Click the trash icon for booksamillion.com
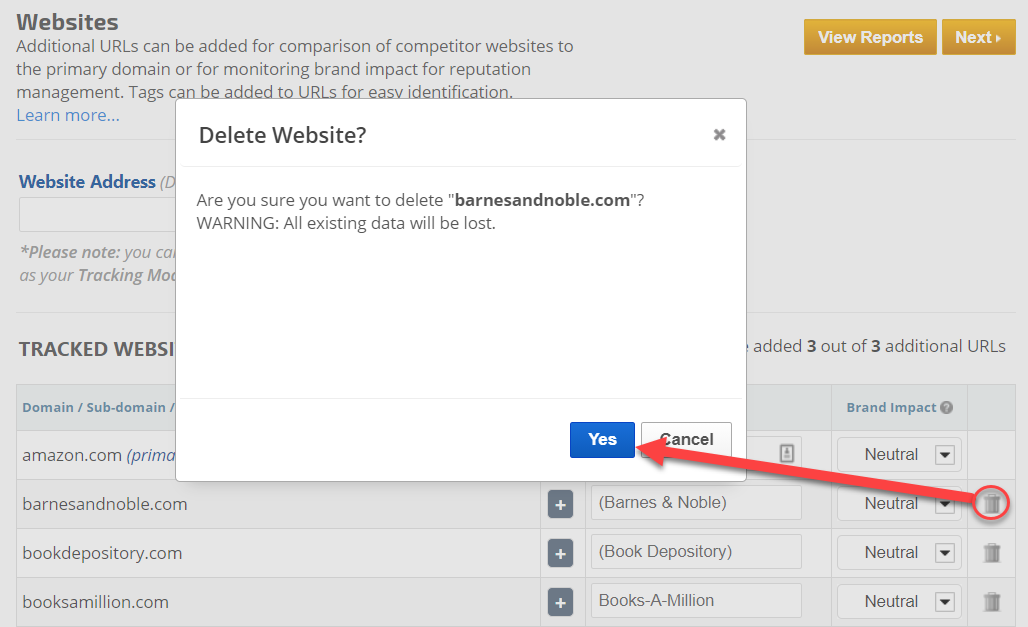1028x627 pixels. pyautogui.click(x=991, y=602)
